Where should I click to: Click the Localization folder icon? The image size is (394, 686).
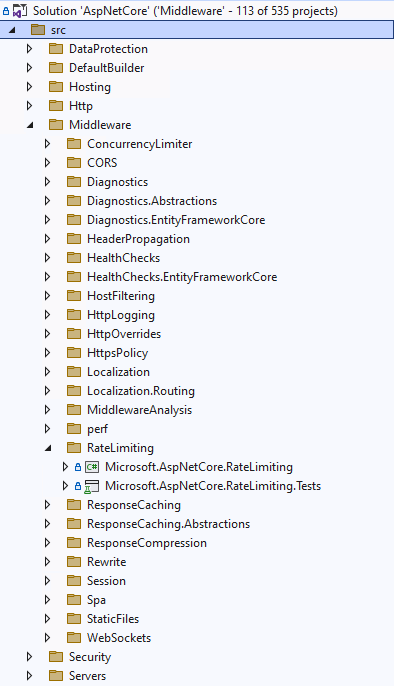click(74, 372)
